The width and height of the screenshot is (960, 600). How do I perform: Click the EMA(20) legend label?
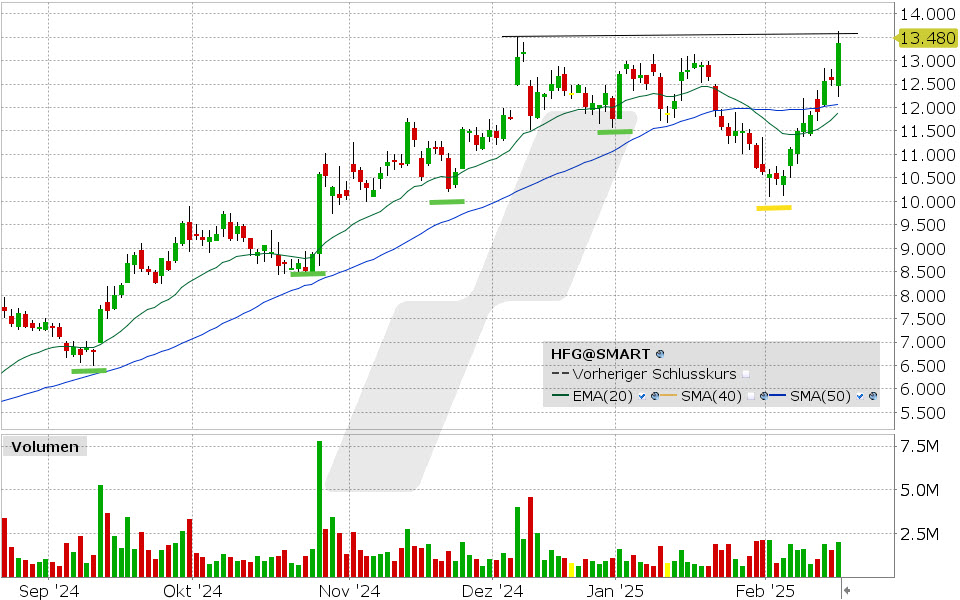602,396
